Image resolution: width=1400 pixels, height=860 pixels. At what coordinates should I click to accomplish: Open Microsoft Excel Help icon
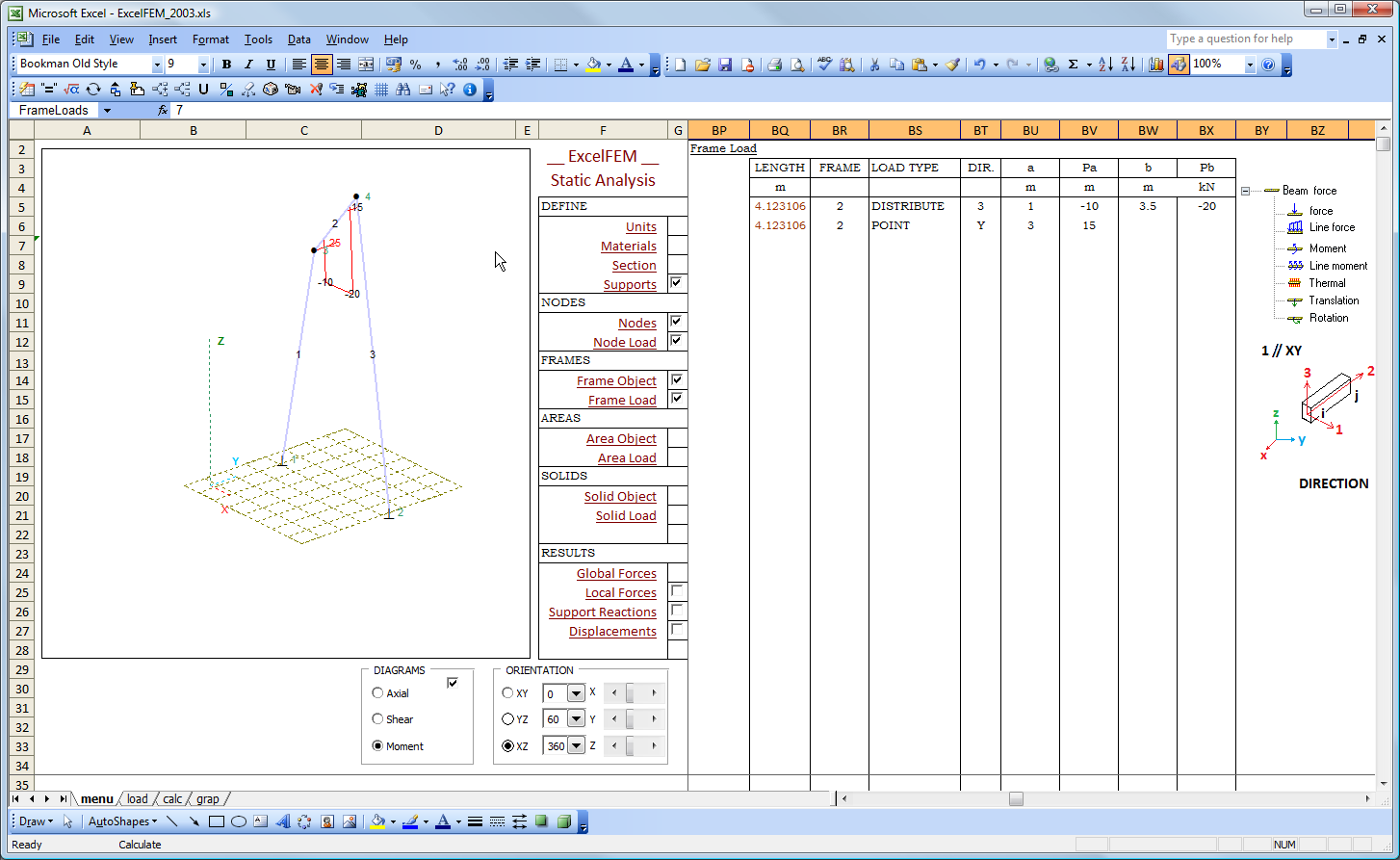click(1268, 65)
